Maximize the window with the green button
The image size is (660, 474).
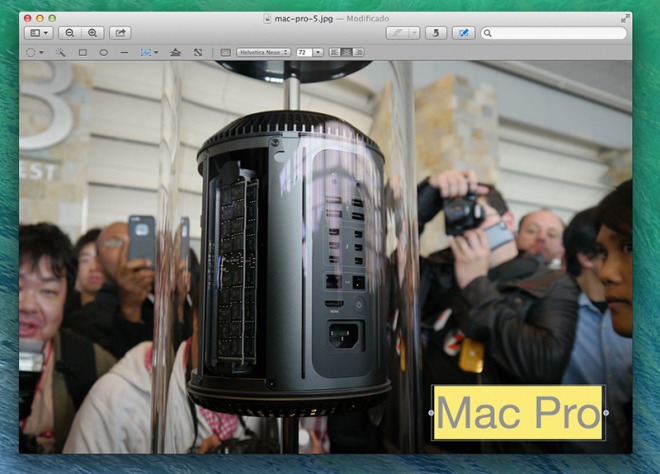pos(52,18)
